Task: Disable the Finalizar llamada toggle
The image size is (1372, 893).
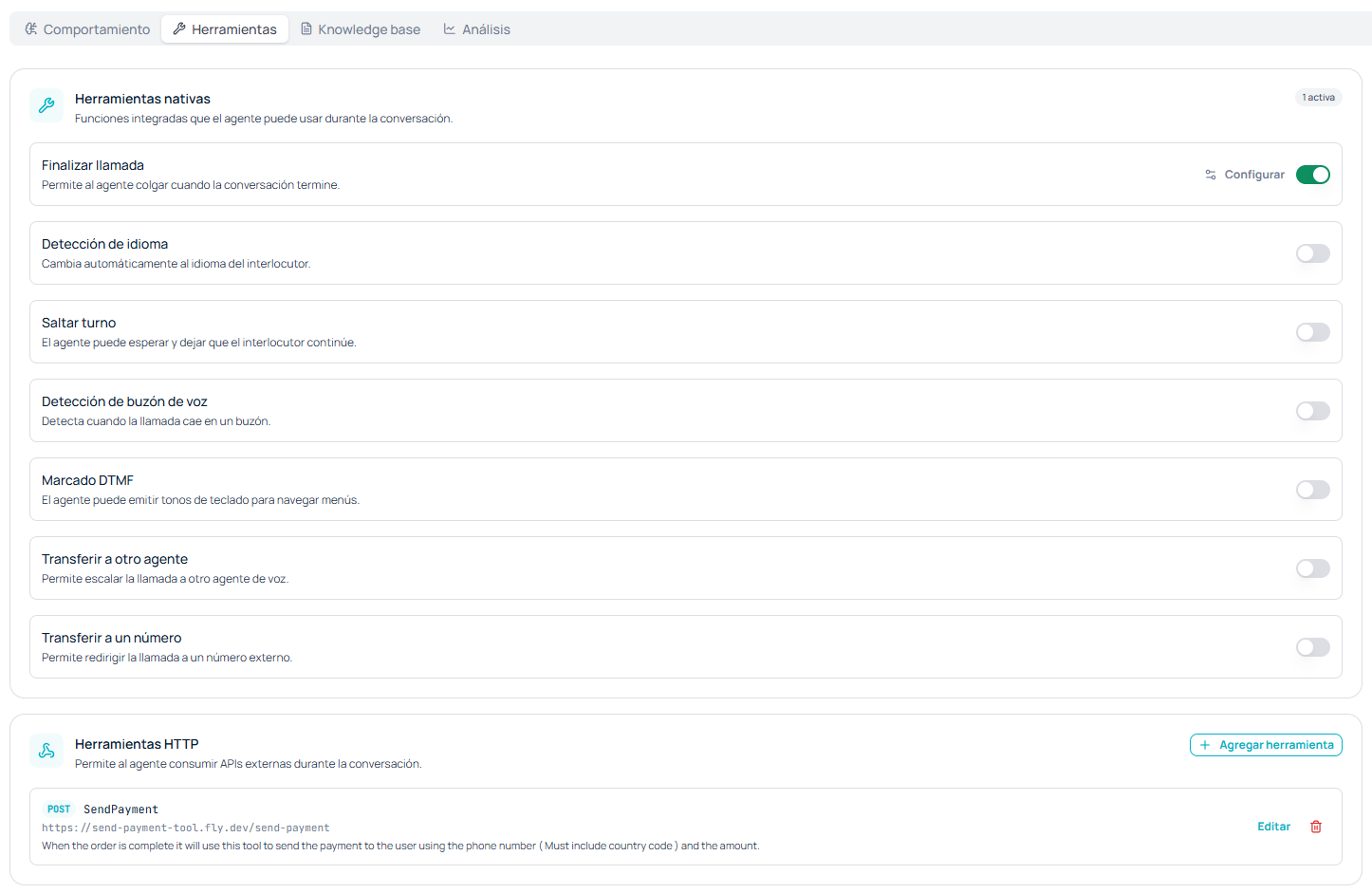Action: (x=1313, y=175)
